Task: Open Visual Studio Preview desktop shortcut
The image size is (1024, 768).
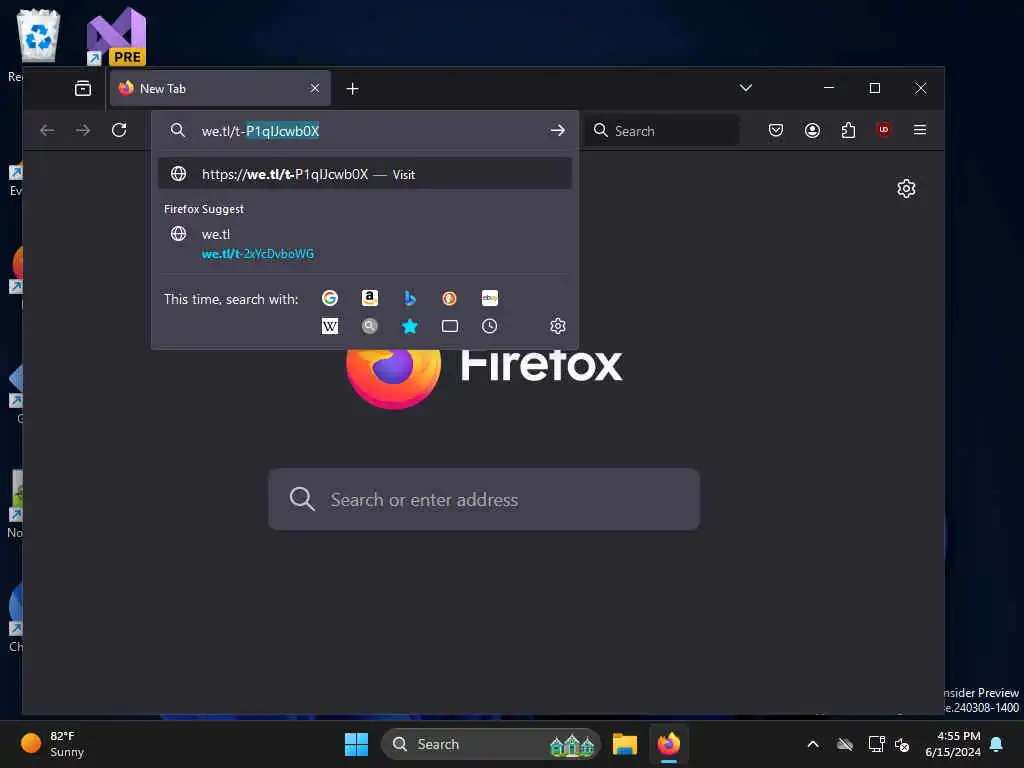Action: [116, 37]
